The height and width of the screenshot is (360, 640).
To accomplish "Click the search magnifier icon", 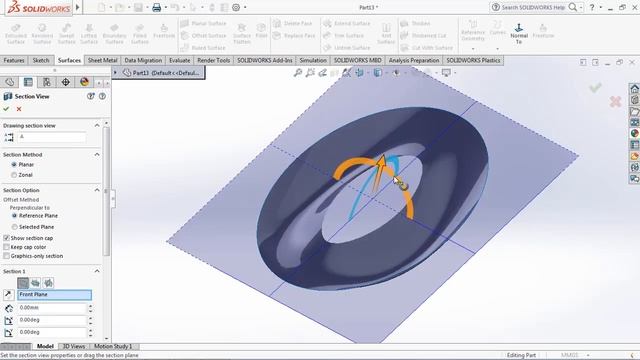I will pos(573,7).
